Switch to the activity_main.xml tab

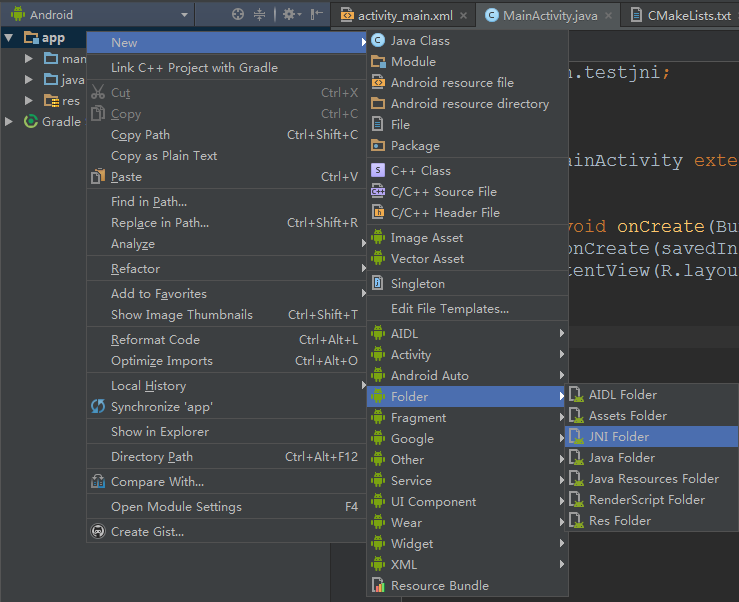403,16
